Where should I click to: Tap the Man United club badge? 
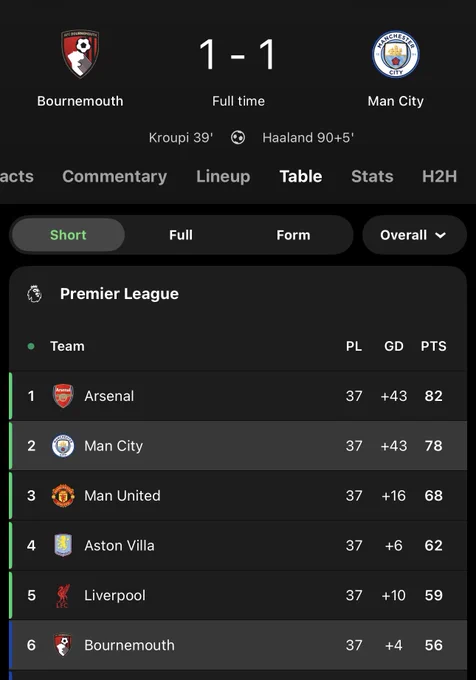63,495
